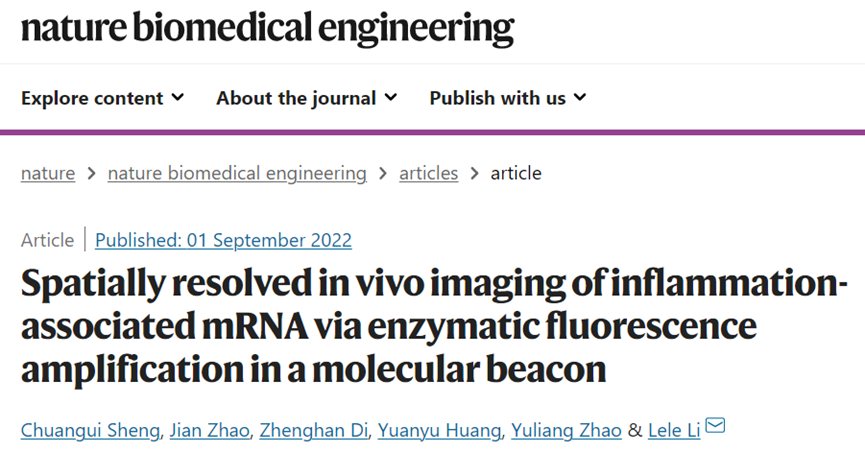Open the Publish with us menu
The image size is (865, 452).
coord(508,98)
